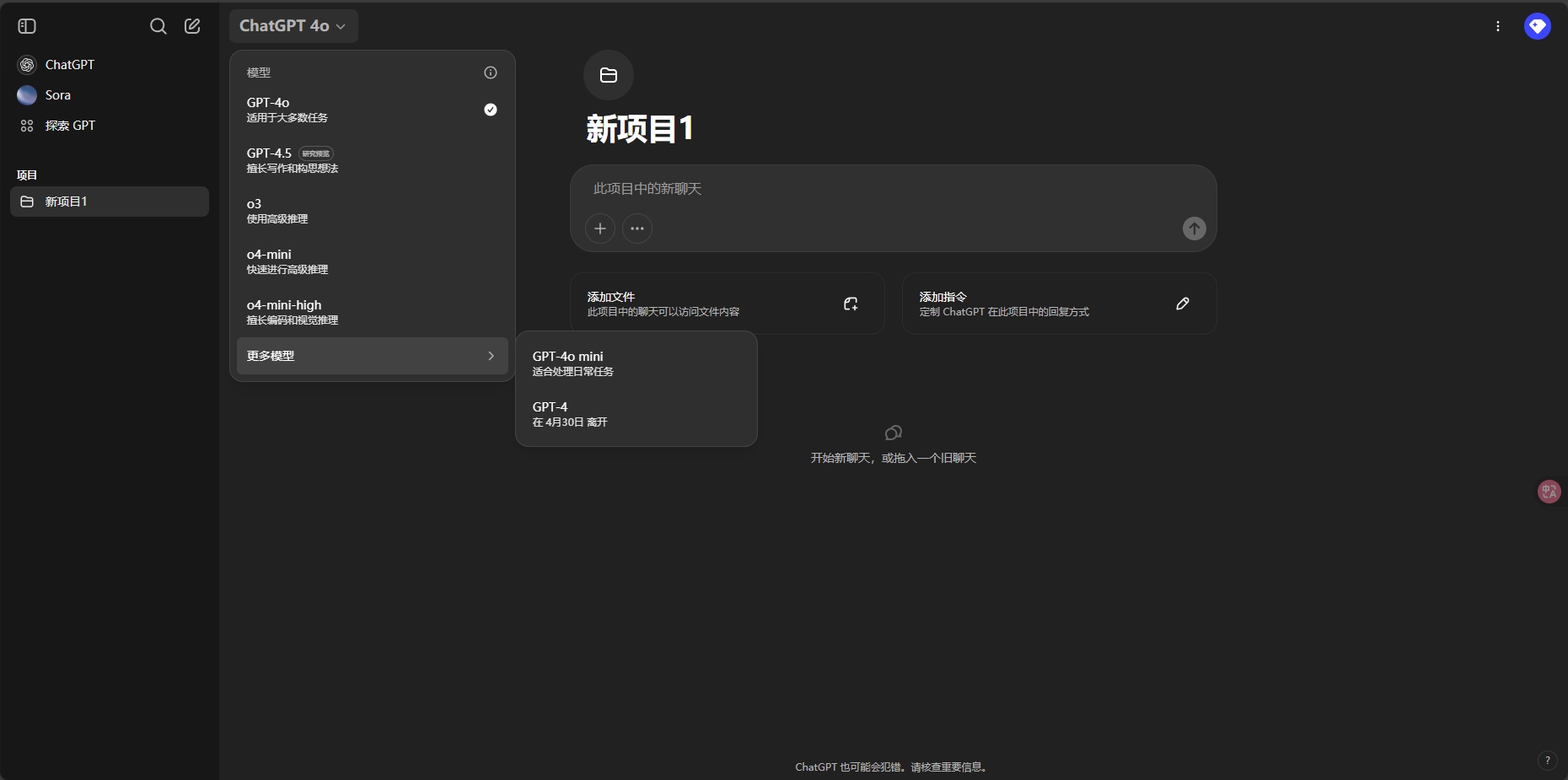Start a new chat with pencil icon
The width and height of the screenshot is (1568, 780).
click(x=192, y=26)
